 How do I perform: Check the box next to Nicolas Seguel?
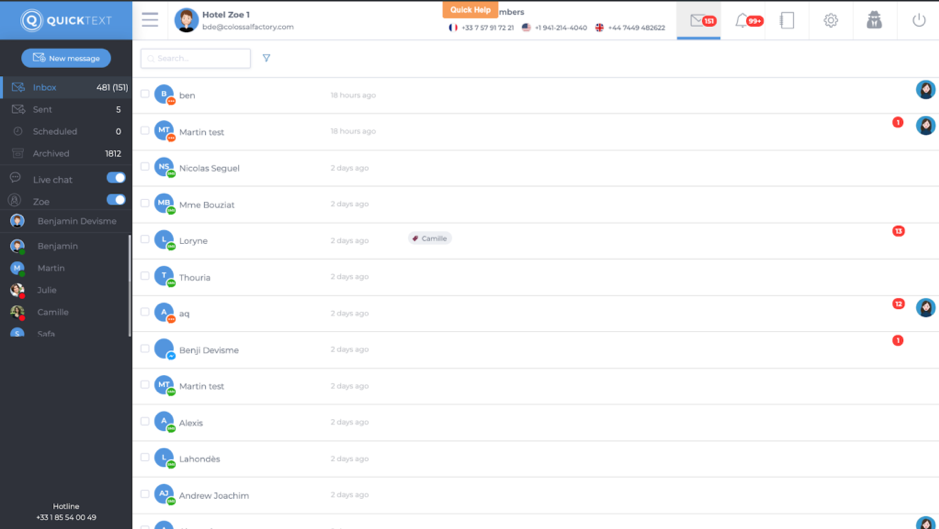coord(145,167)
